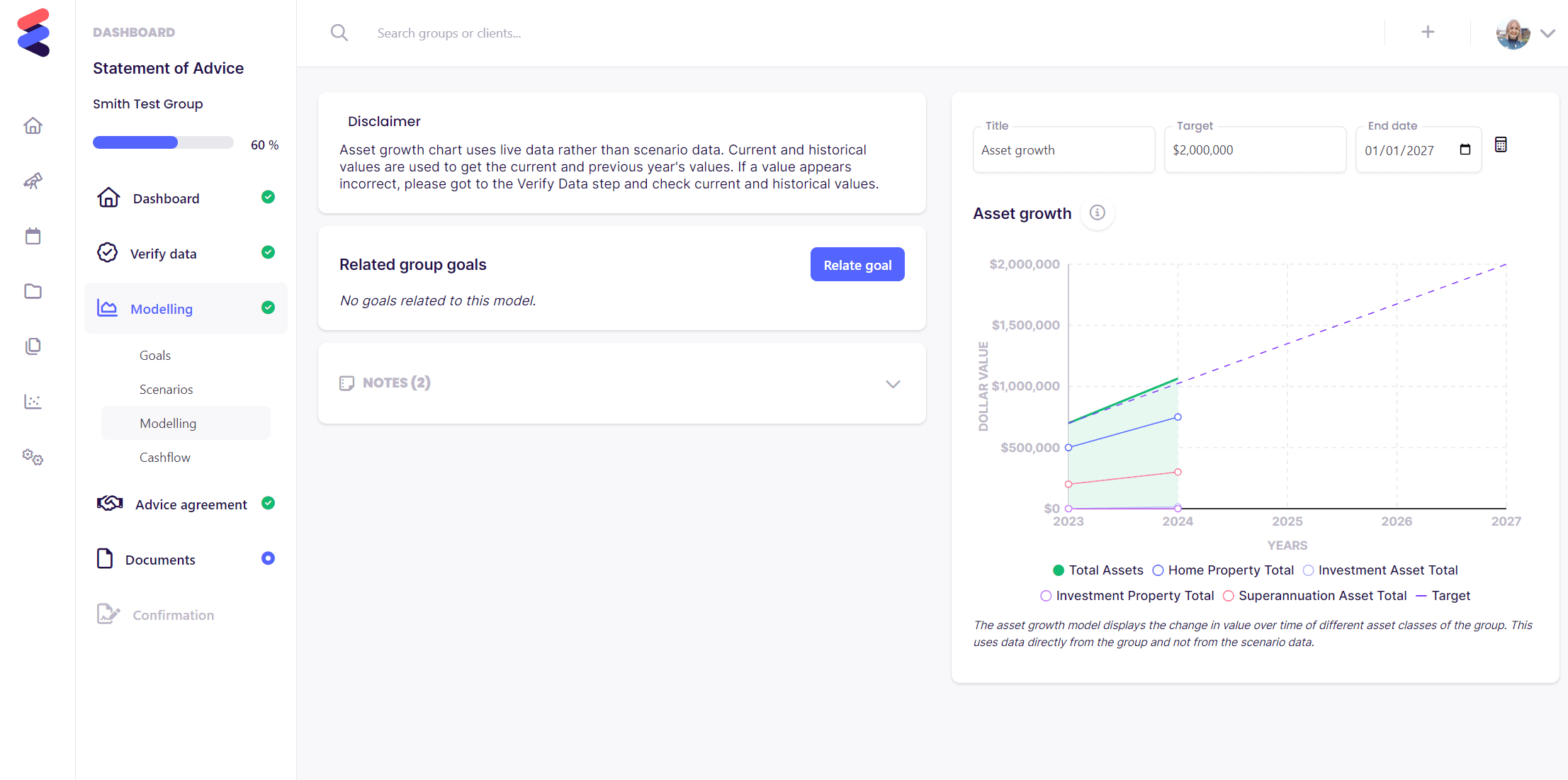Click the info icon next to Asset growth
Viewport: 1568px width, 780px height.
click(x=1097, y=213)
